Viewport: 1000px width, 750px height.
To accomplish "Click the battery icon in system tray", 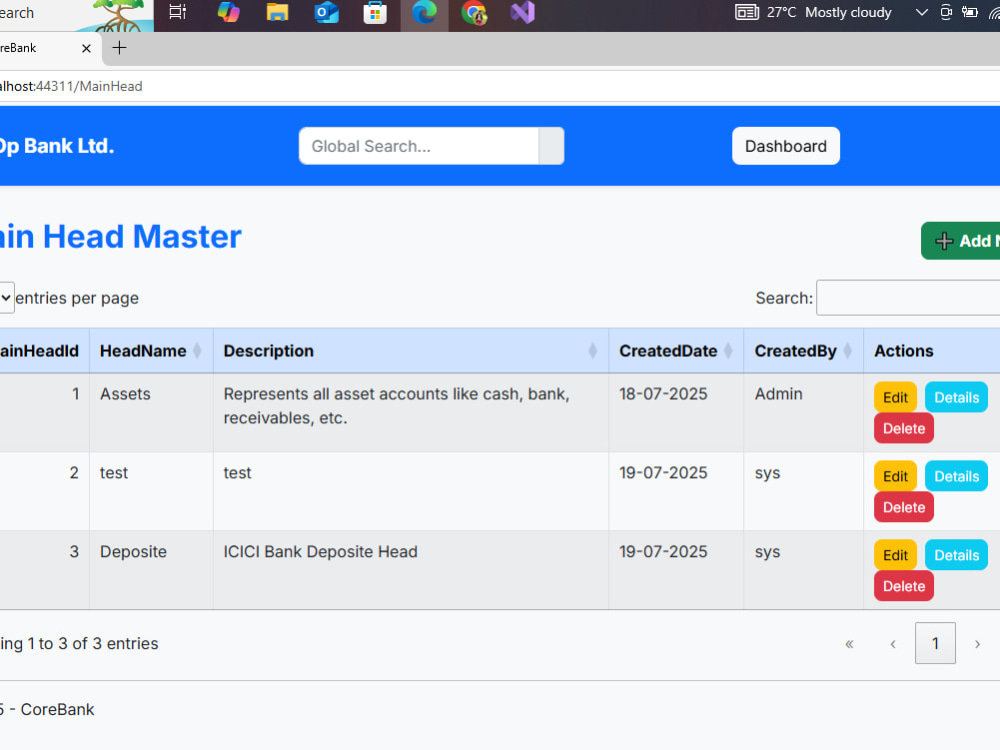I will (970, 12).
